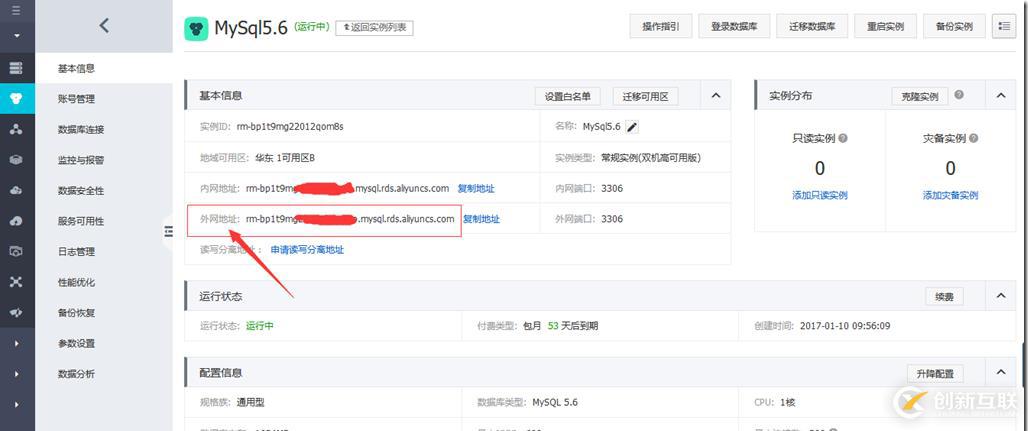Click the 备份实例 button

tap(955, 26)
